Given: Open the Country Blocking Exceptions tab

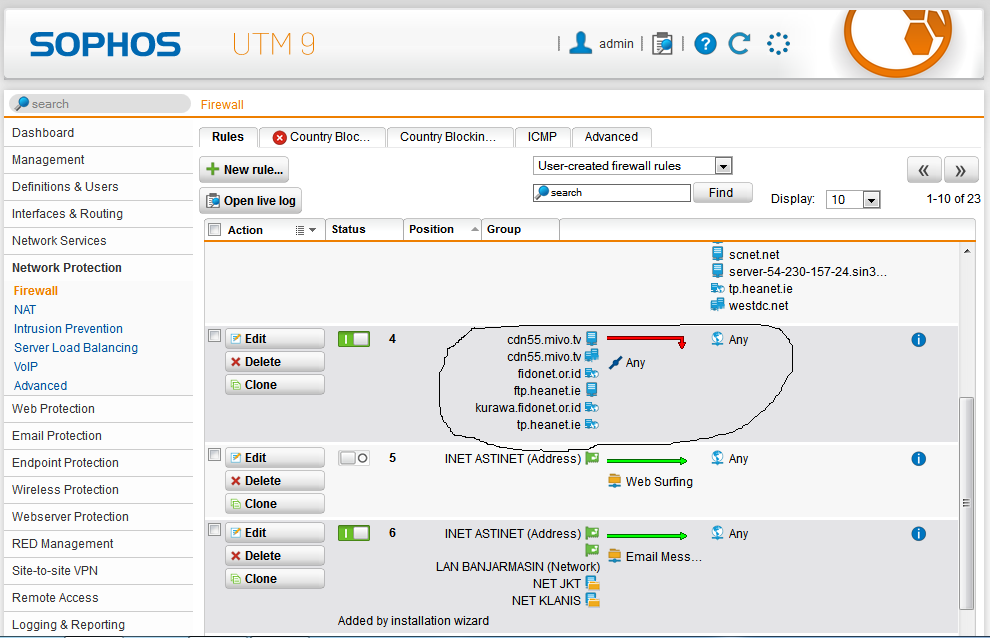Looking at the screenshot, I should (448, 137).
